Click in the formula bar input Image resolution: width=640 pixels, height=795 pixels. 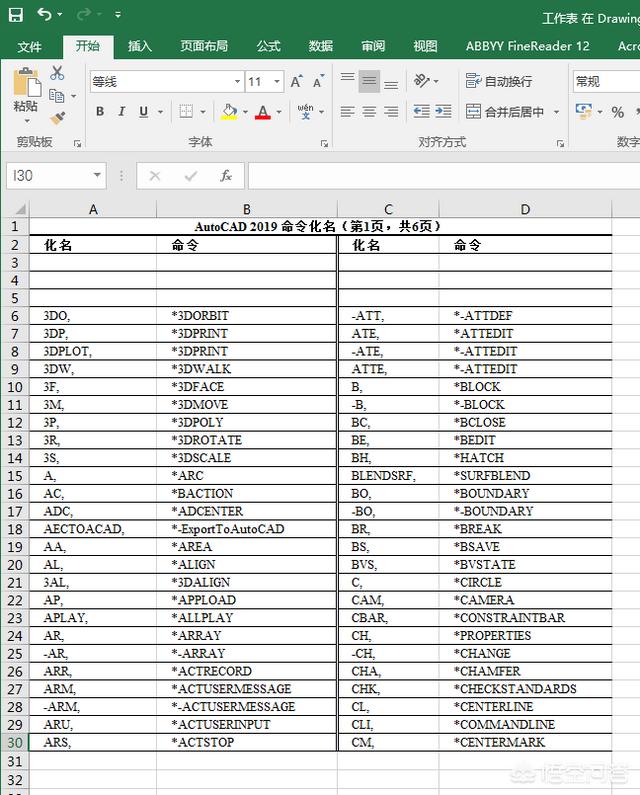[444, 176]
